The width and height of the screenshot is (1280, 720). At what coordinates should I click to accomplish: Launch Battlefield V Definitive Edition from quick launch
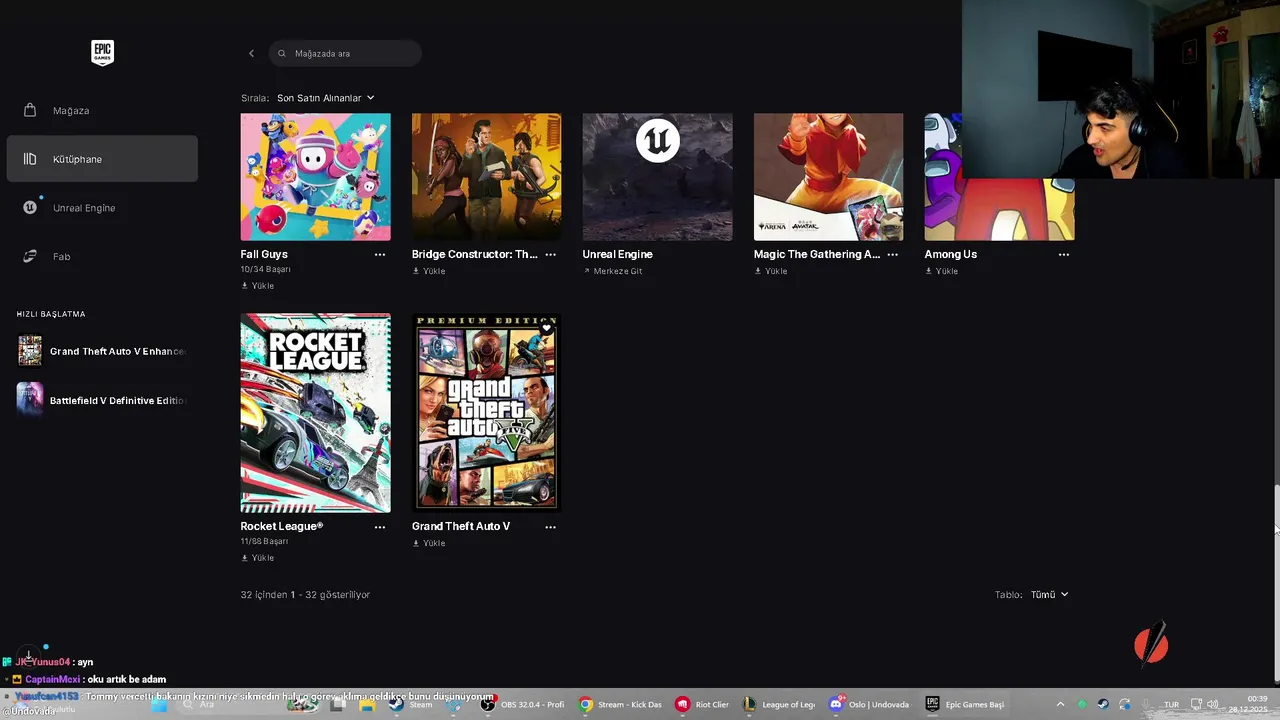[102, 400]
